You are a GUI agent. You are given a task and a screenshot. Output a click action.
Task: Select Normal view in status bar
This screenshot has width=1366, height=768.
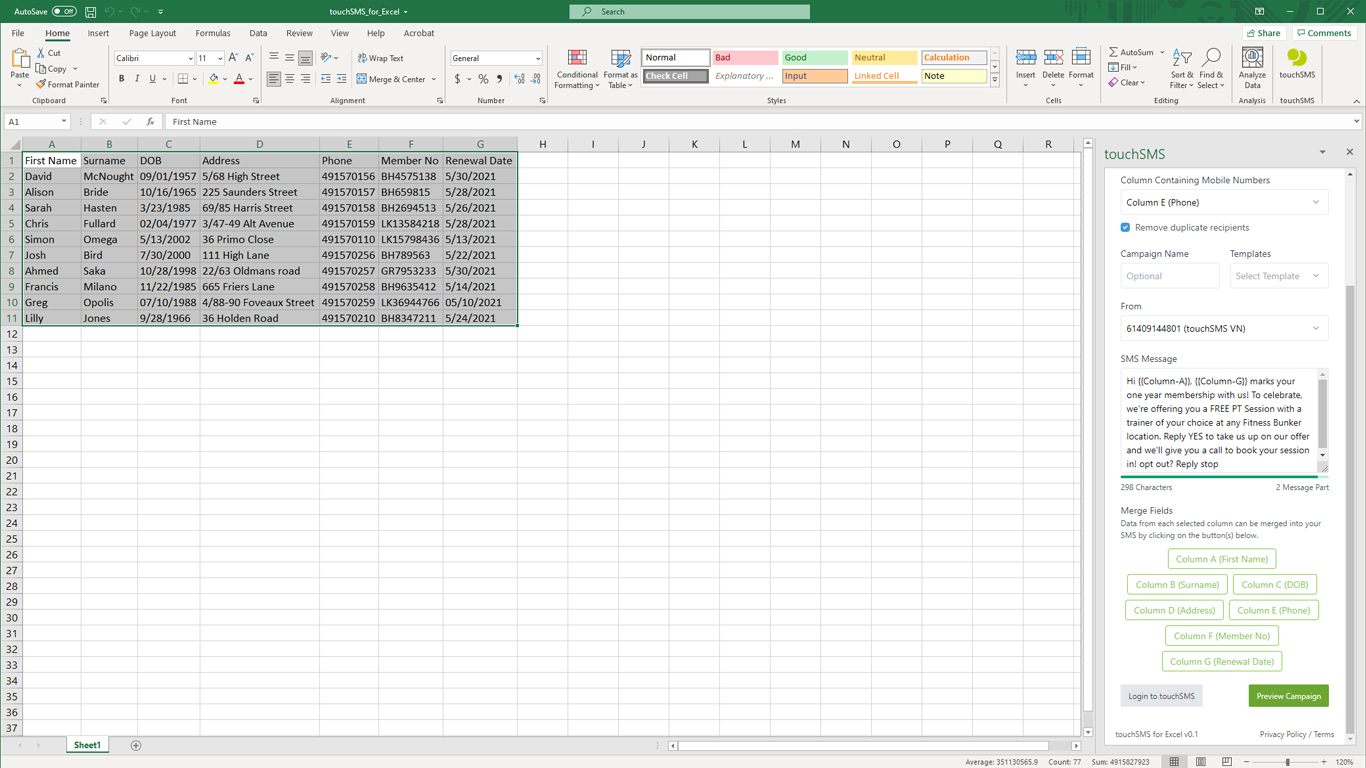1175,762
